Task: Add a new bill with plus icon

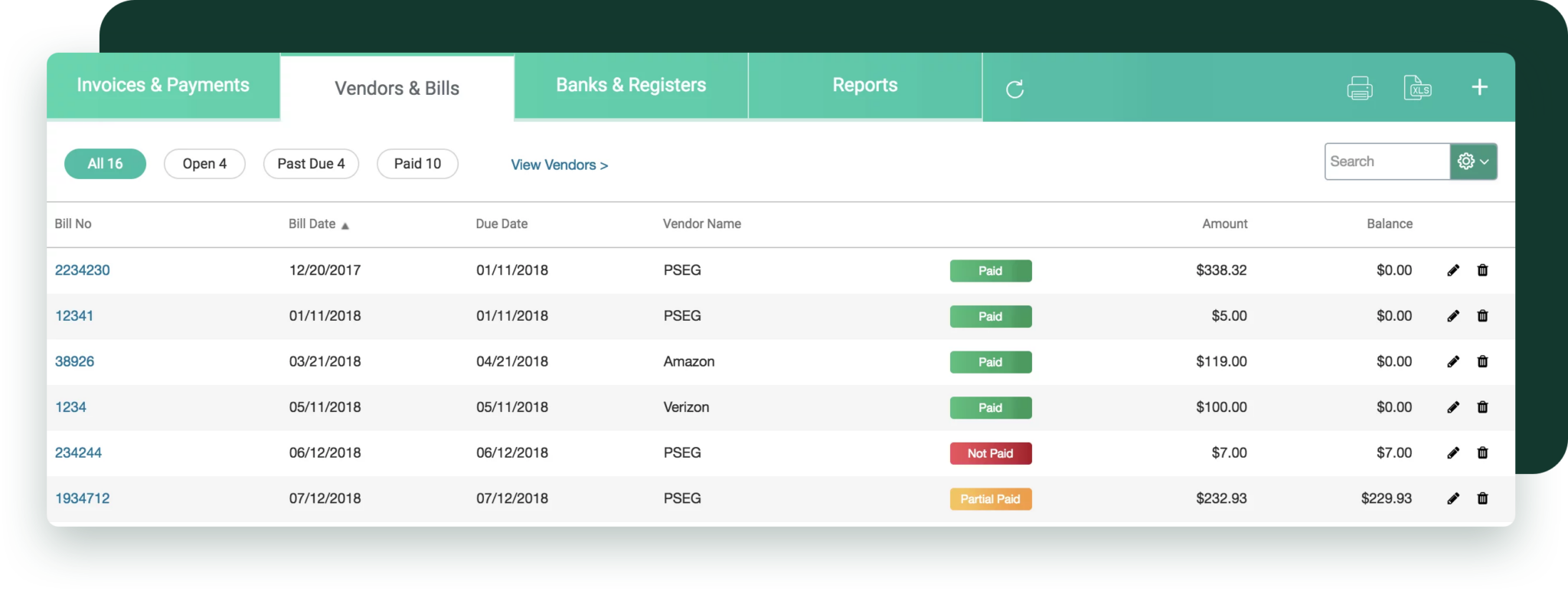Action: (x=1479, y=87)
